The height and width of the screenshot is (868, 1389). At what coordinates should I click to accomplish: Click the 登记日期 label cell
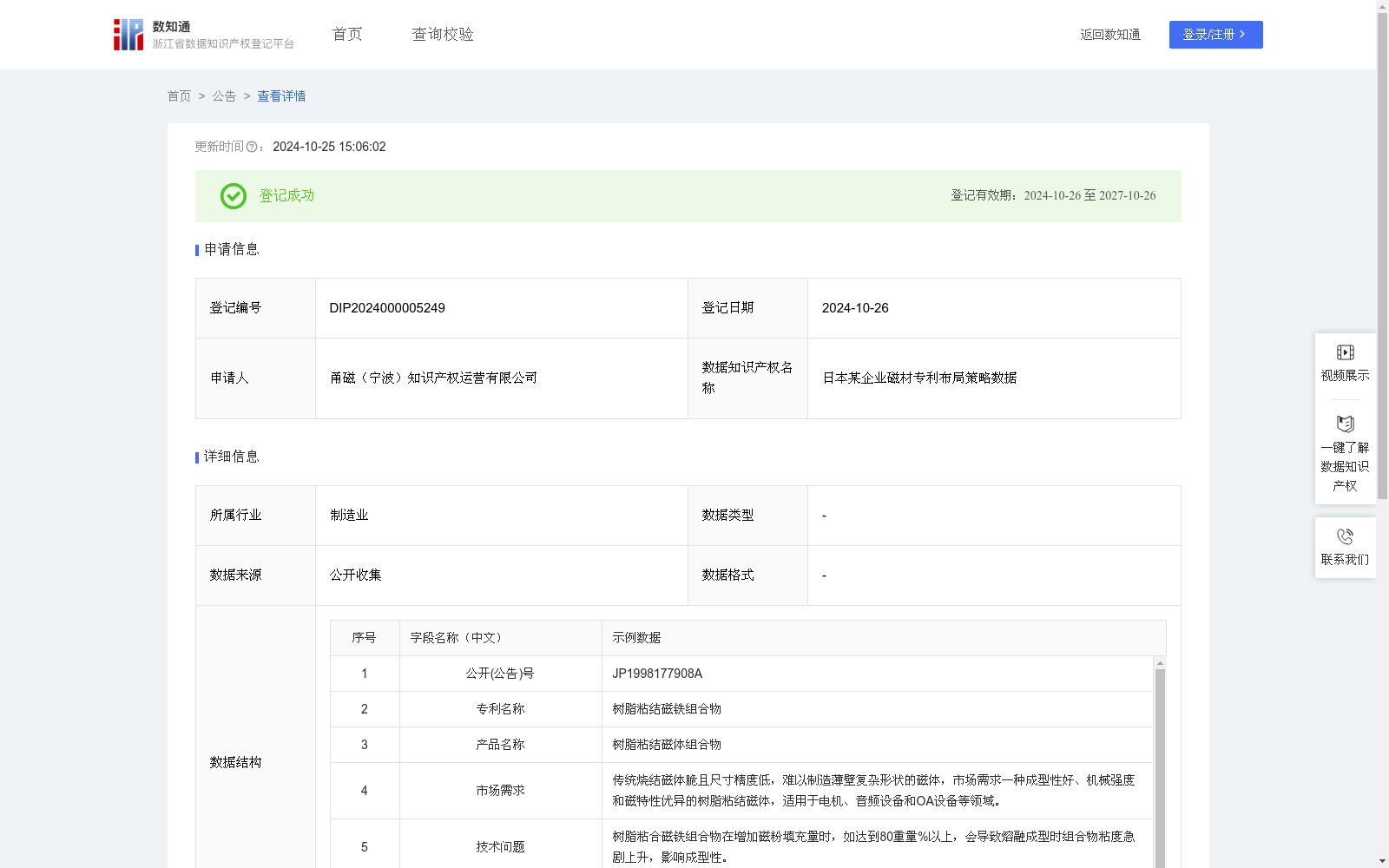click(747, 308)
